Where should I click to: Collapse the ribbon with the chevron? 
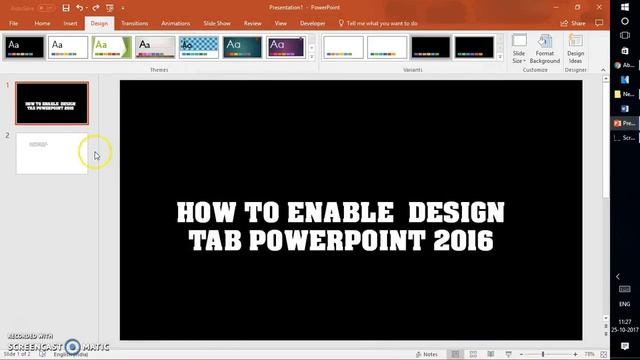[x=603, y=70]
